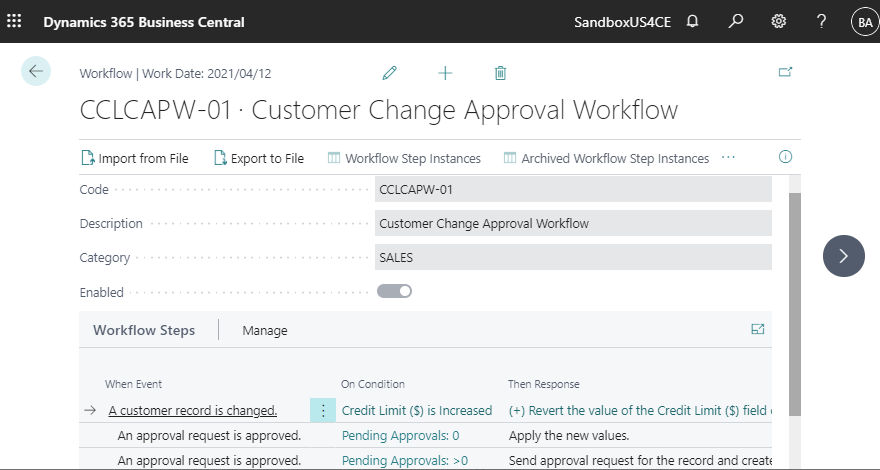The image size is (880, 470).
Task: Open response 'Revert the value of the Credit Limit'
Action: click(640, 410)
